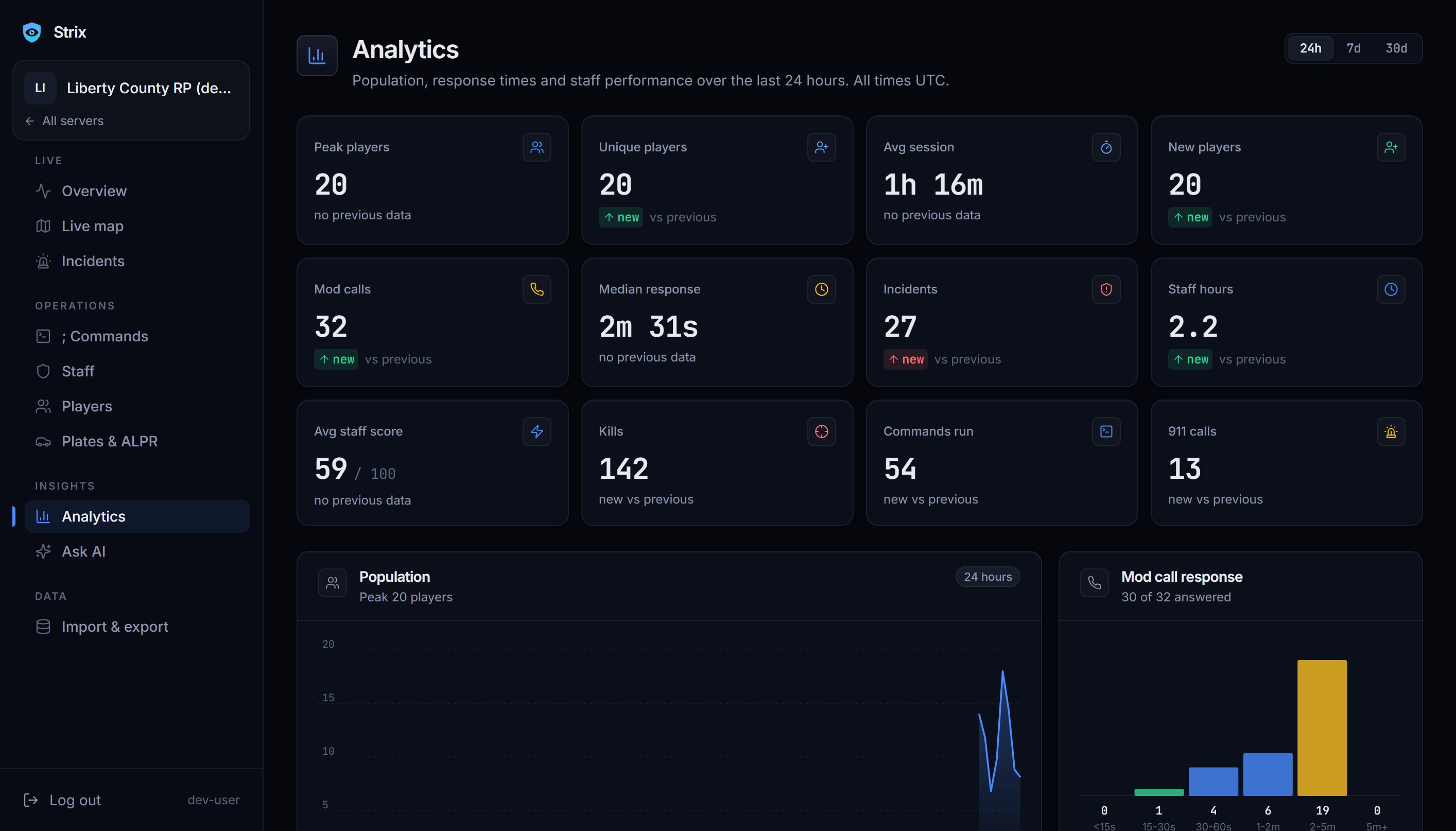1456x831 pixels.
Task: Click the Population chart people icon
Action: coord(333,583)
